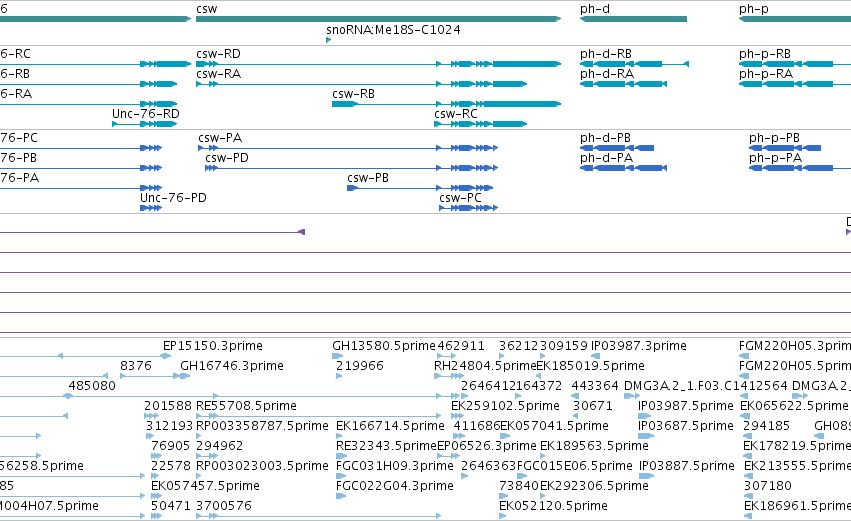851x521 pixels.
Task: Select EK189563.5prime label
Action: point(594,446)
